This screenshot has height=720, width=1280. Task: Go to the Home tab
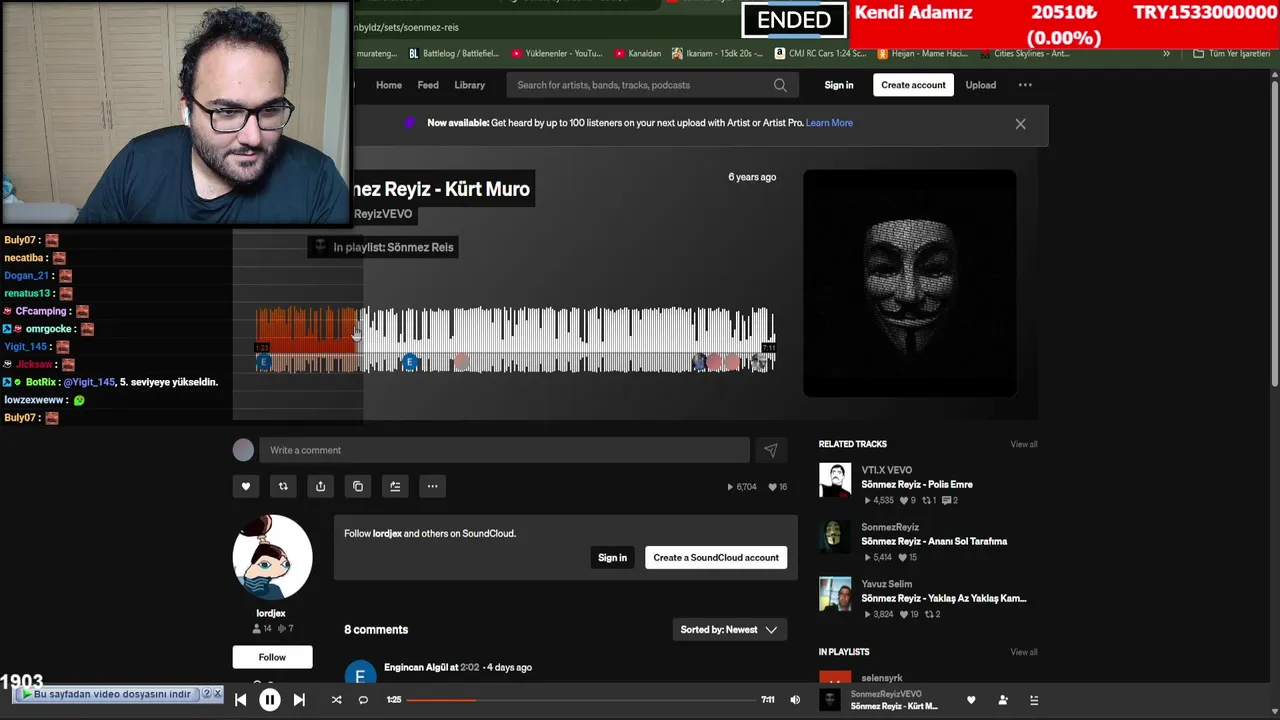coord(389,85)
